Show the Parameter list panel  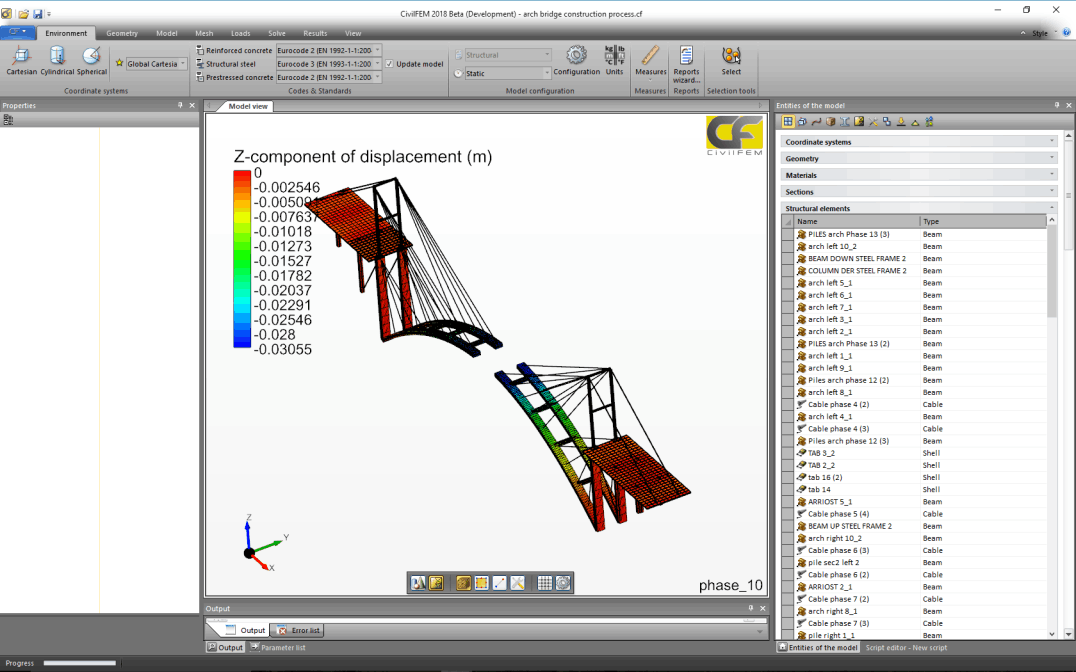279,648
